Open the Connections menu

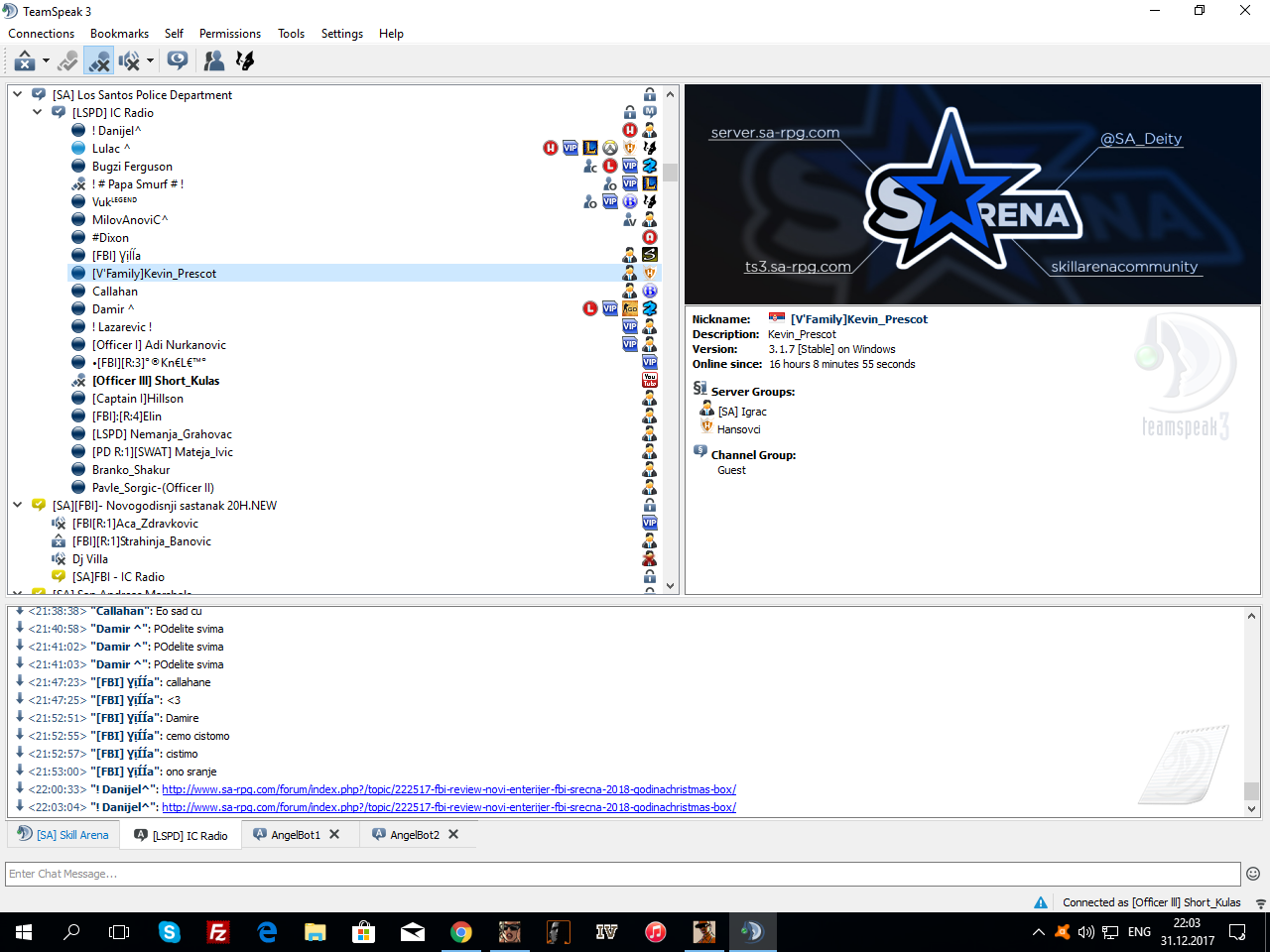(x=42, y=34)
